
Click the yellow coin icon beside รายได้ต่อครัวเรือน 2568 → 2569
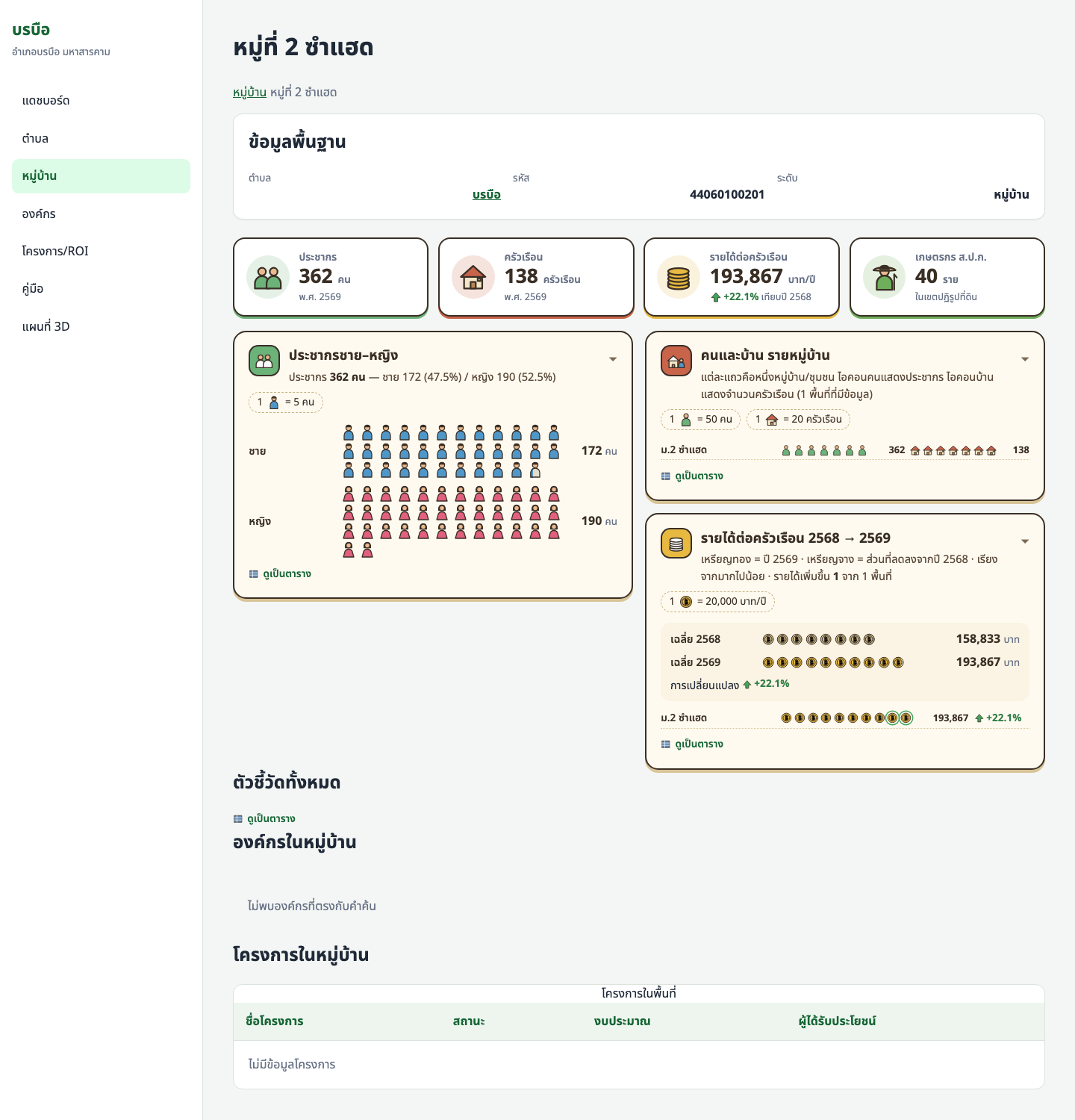click(x=676, y=544)
